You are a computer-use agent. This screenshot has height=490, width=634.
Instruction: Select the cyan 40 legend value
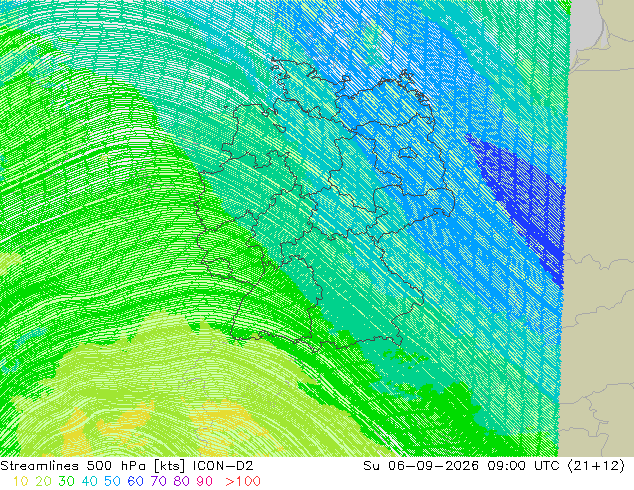(89, 481)
